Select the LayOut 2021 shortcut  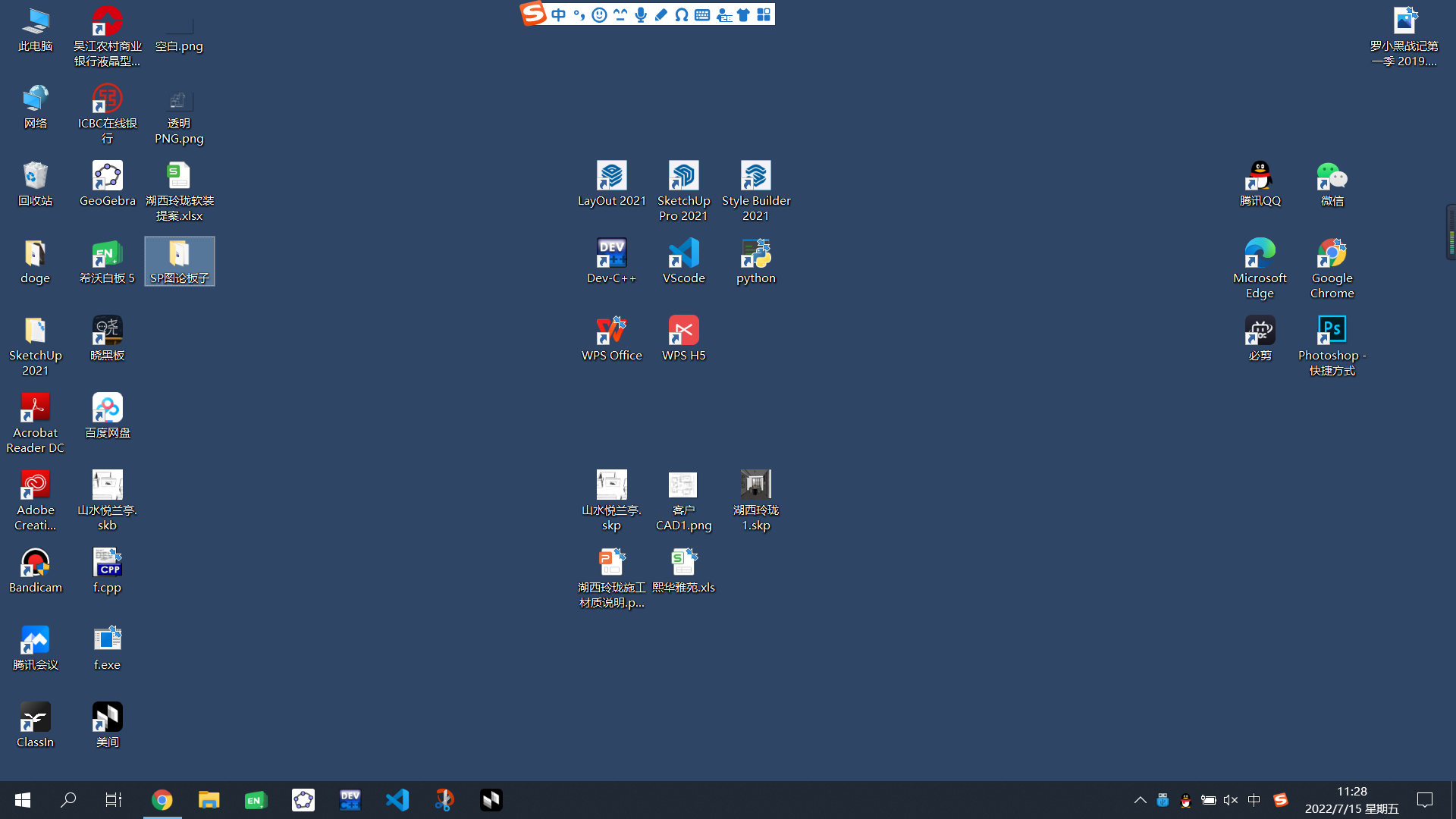(x=611, y=185)
